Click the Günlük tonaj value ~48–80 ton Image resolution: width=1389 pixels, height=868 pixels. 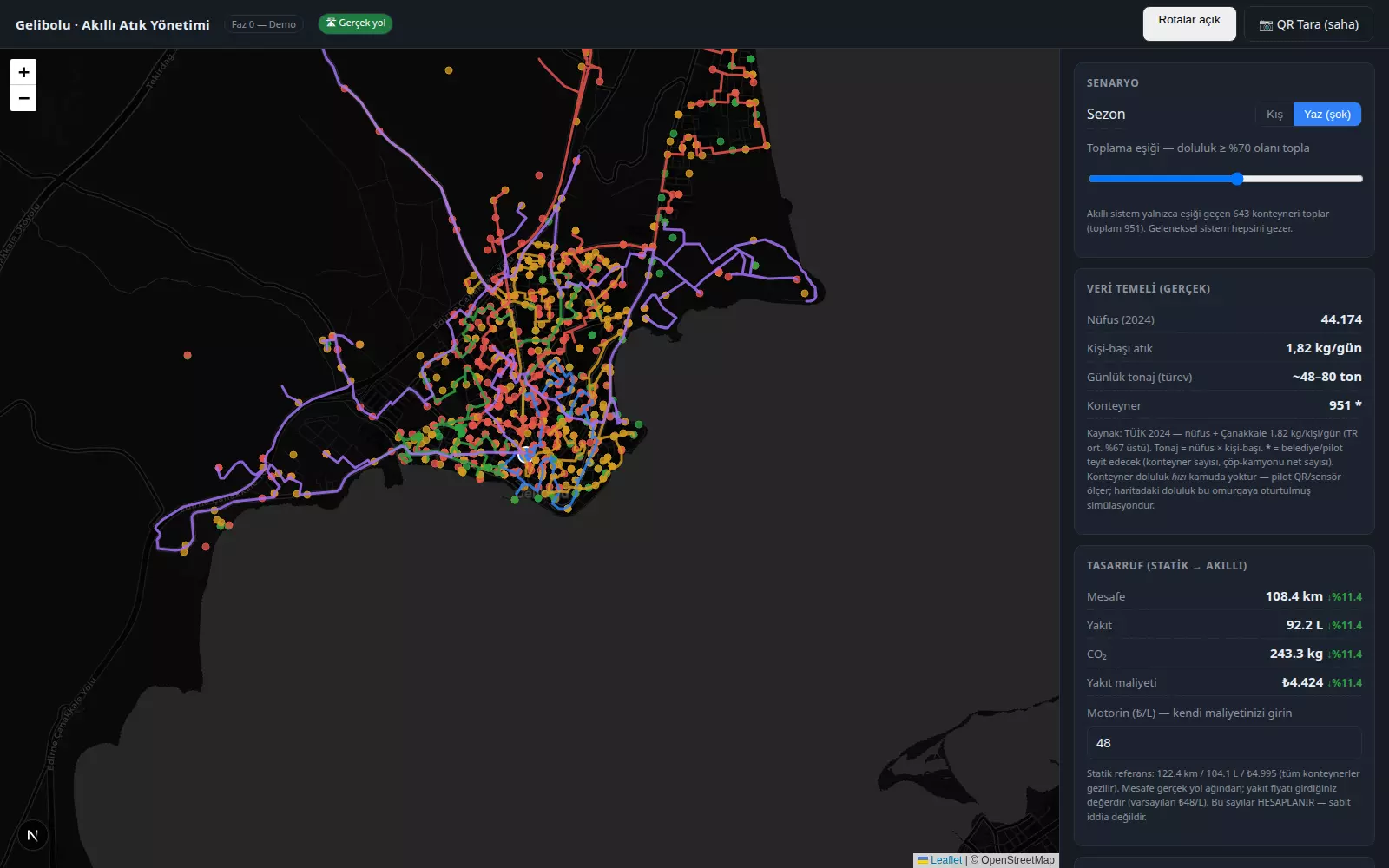[1326, 377]
